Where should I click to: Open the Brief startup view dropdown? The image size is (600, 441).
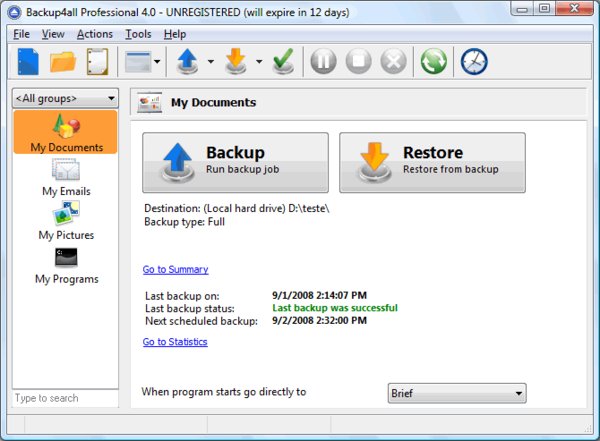point(457,393)
